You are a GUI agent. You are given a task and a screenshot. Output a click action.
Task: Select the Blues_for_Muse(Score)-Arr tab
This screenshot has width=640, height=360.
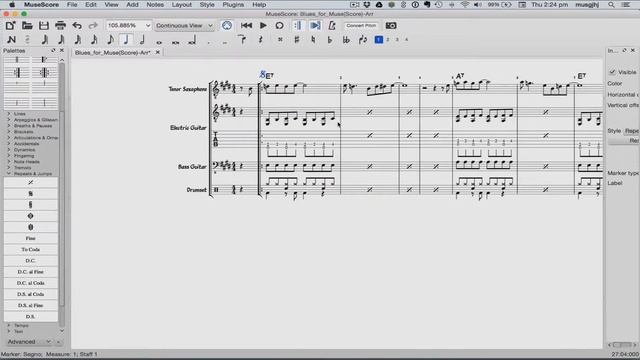pyautogui.click(x=113, y=53)
